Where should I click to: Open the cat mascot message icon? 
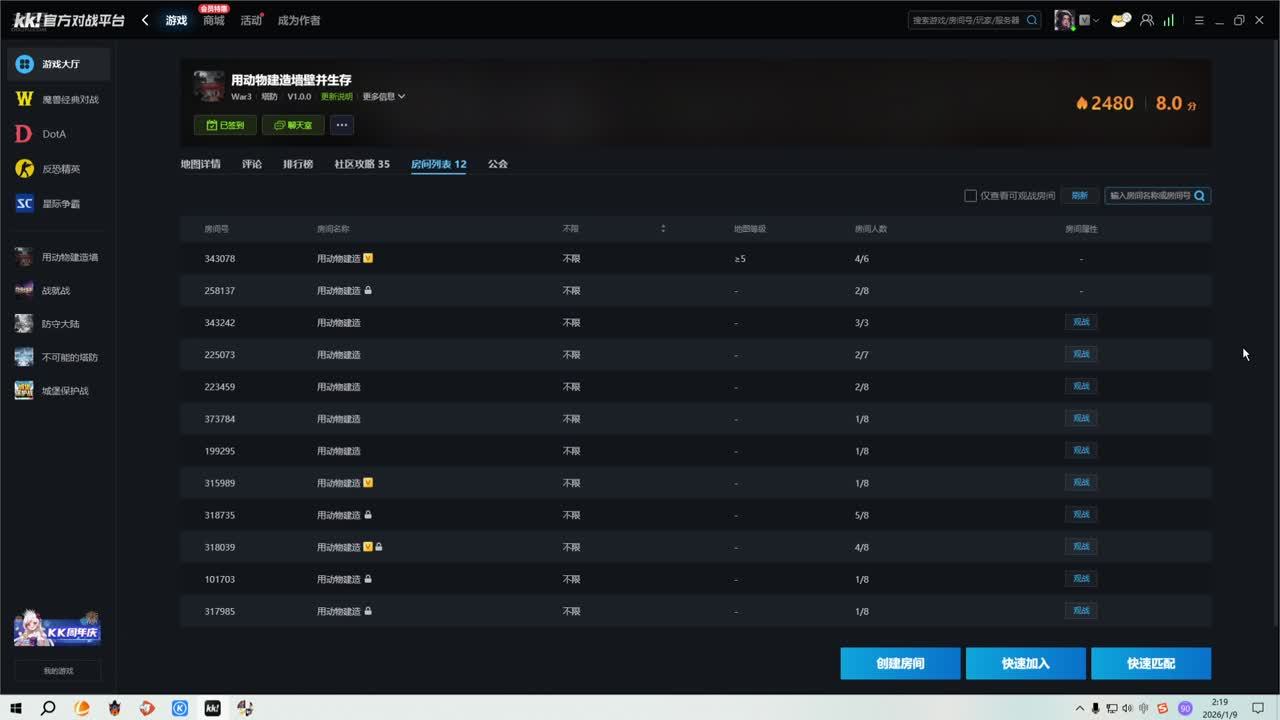point(1120,20)
